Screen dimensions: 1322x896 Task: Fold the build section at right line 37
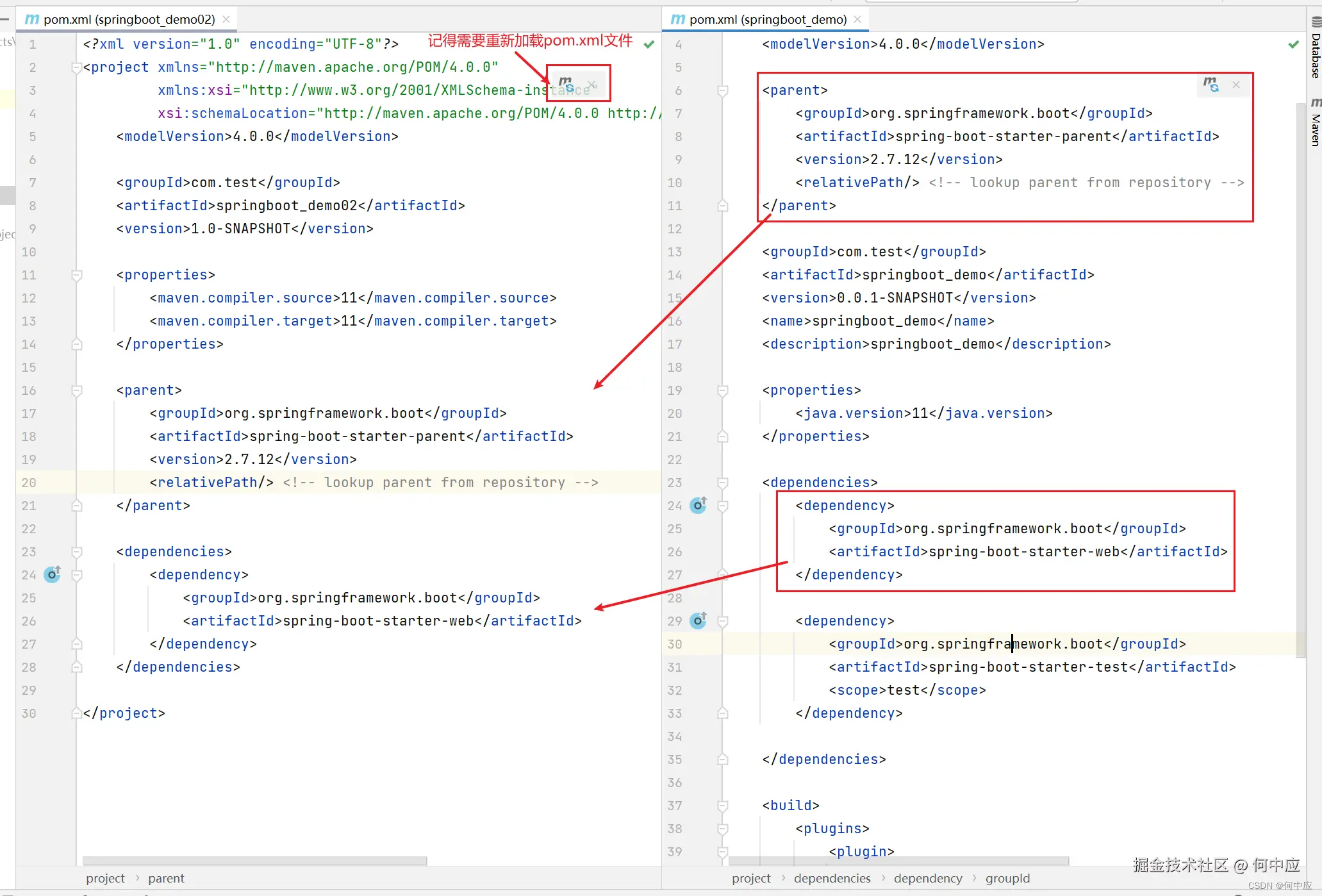click(723, 806)
